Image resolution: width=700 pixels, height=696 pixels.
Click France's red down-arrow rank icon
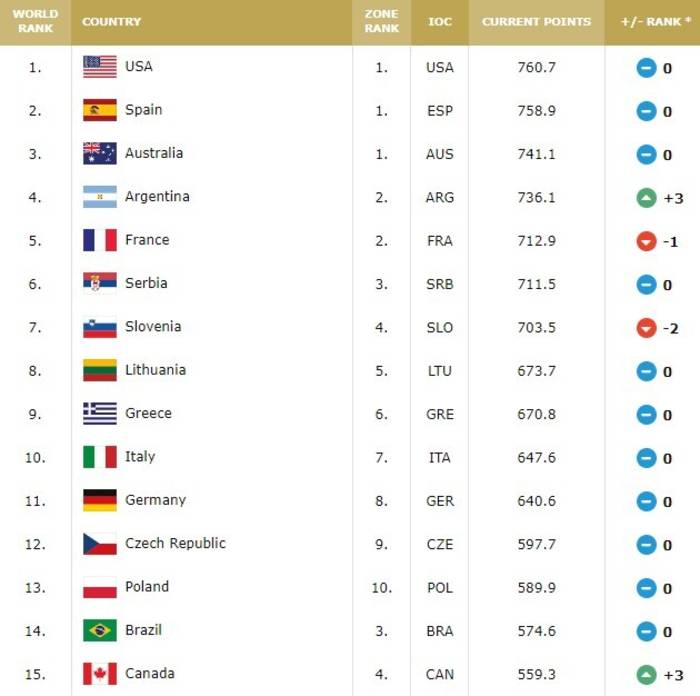click(646, 241)
